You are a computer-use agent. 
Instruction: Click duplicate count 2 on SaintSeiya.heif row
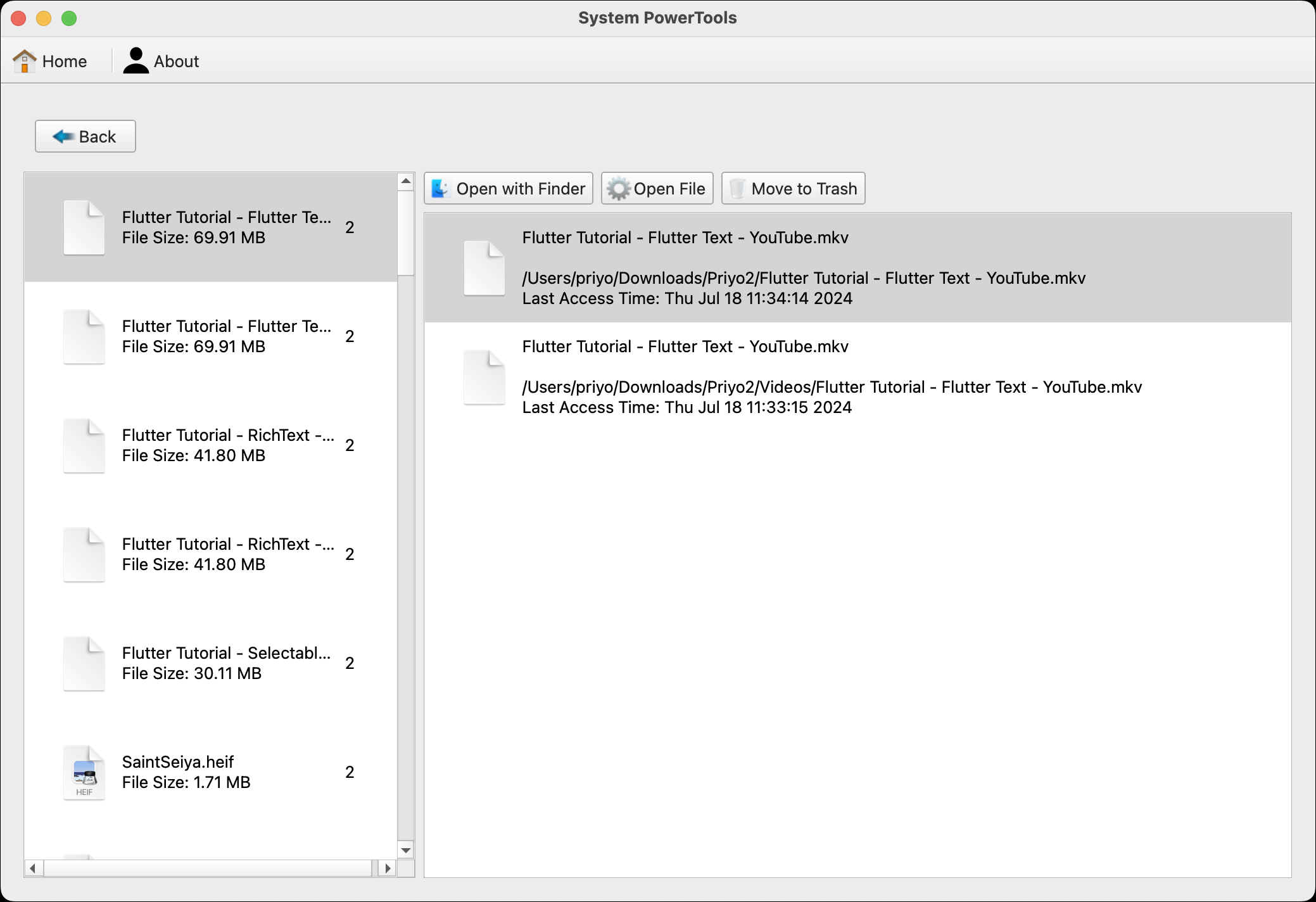coord(350,772)
